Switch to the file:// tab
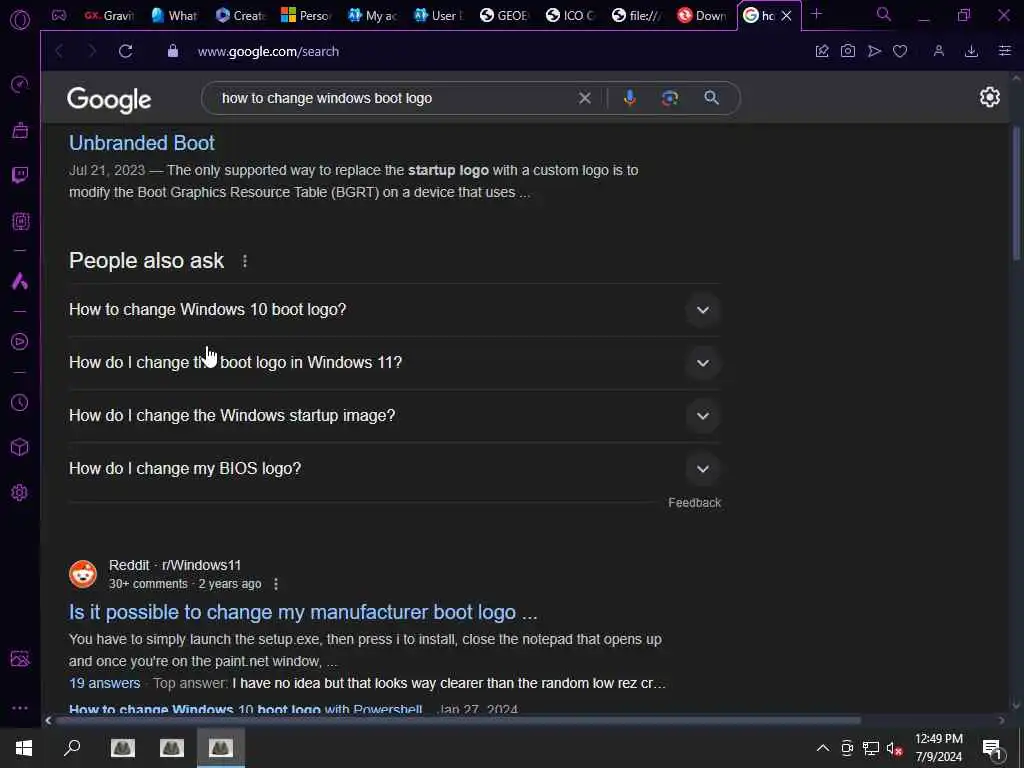Viewport: 1024px width, 768px height. (636, 16)
